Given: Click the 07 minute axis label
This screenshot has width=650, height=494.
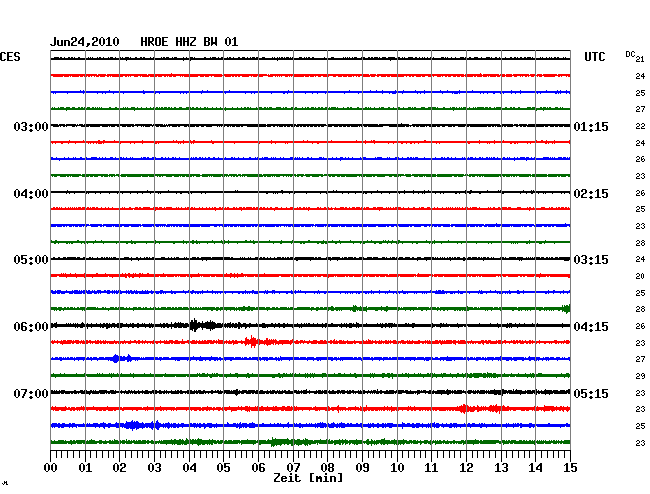Looking at the screenshot, I should [x=293, y=468].
